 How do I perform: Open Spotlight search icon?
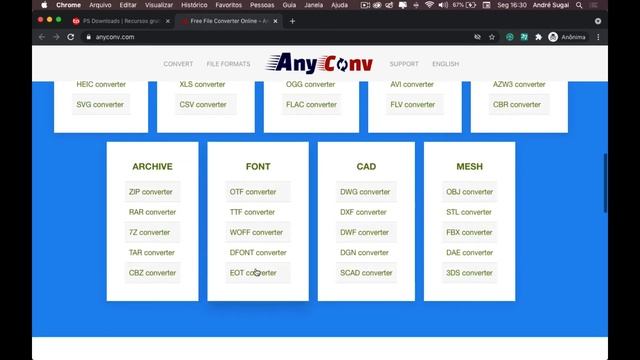point(579,5)
